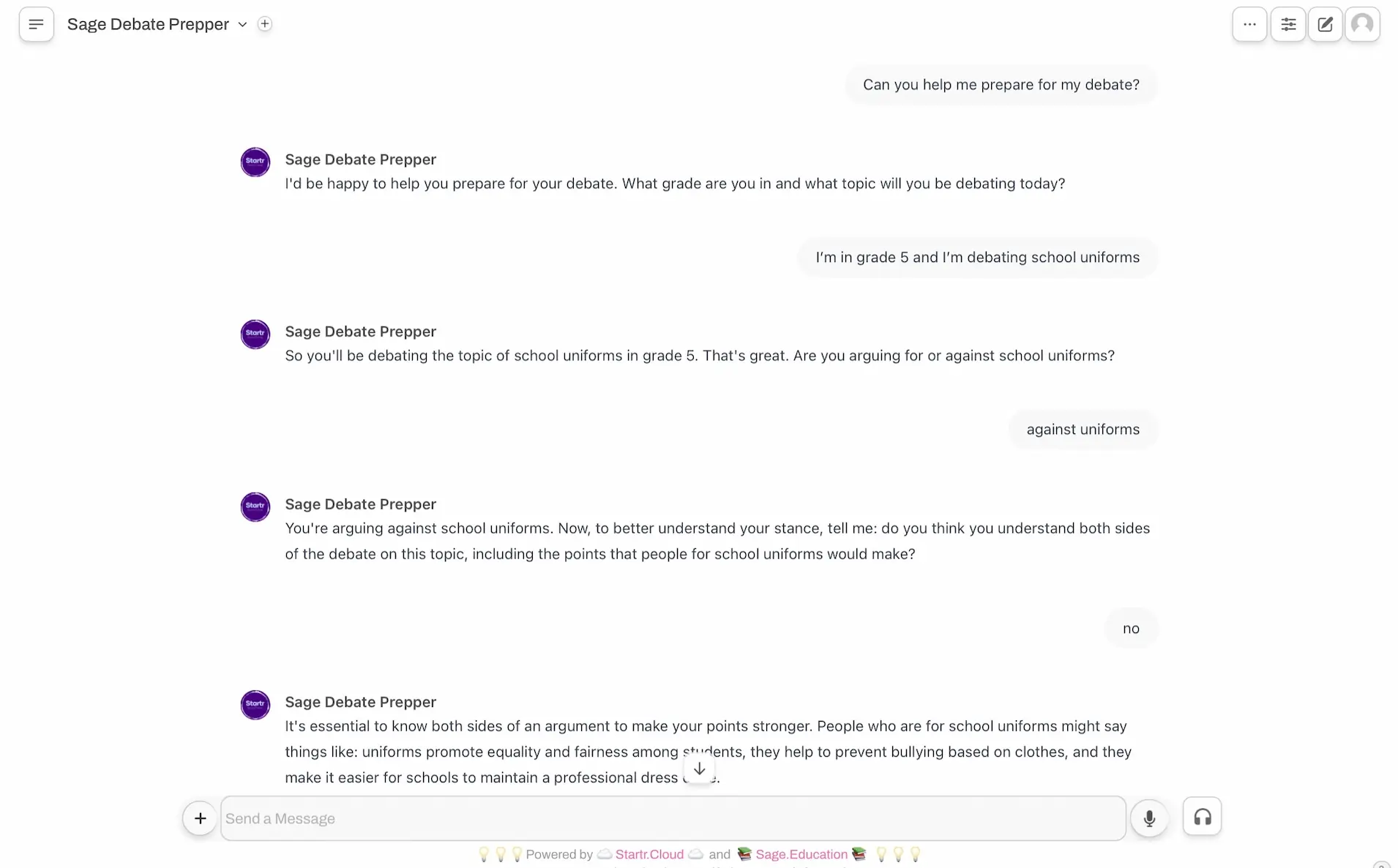
Task: Click the Sage Debate Prepper title text
Action: point(148,24)
